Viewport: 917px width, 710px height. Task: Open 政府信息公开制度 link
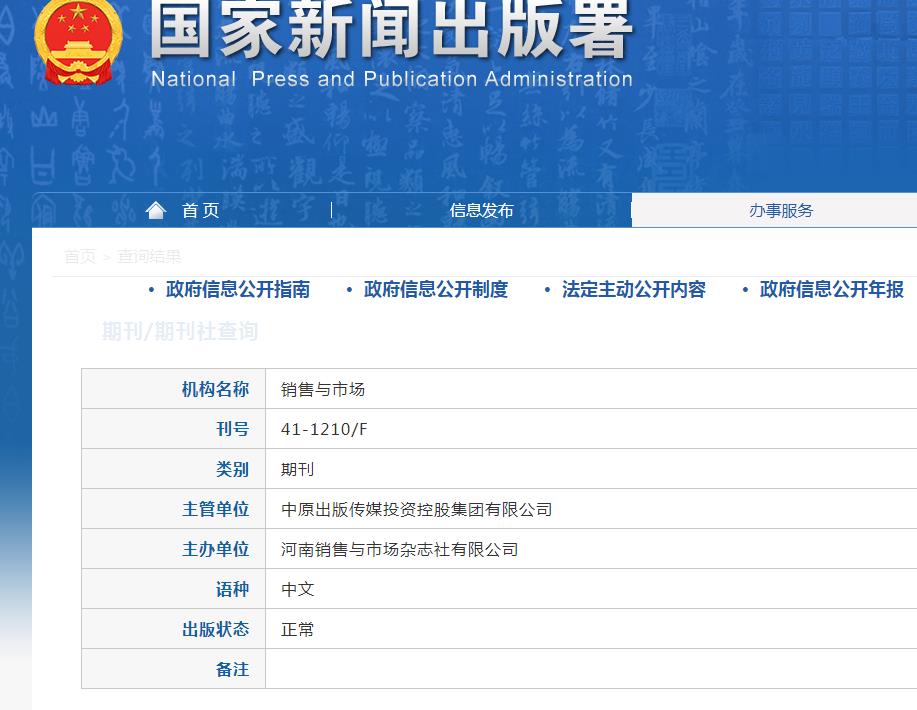(x=435, y=290)
